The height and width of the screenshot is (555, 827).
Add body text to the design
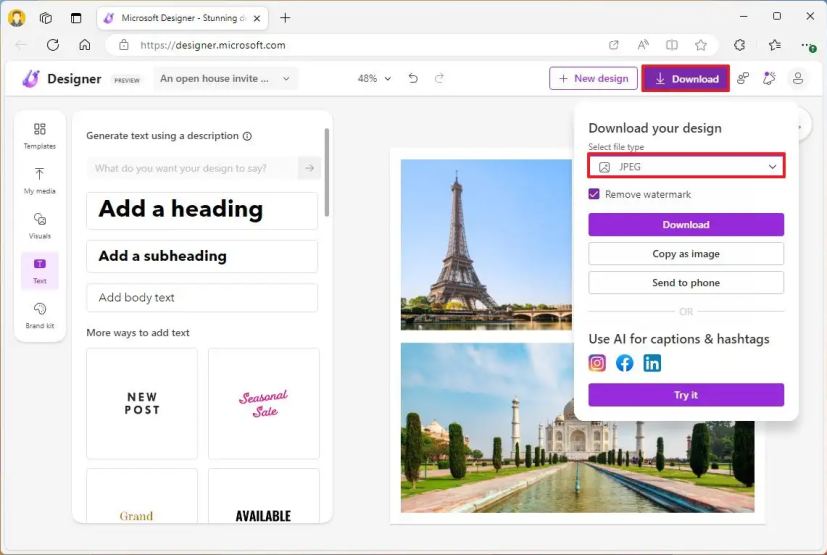click(x=202, y=298)
